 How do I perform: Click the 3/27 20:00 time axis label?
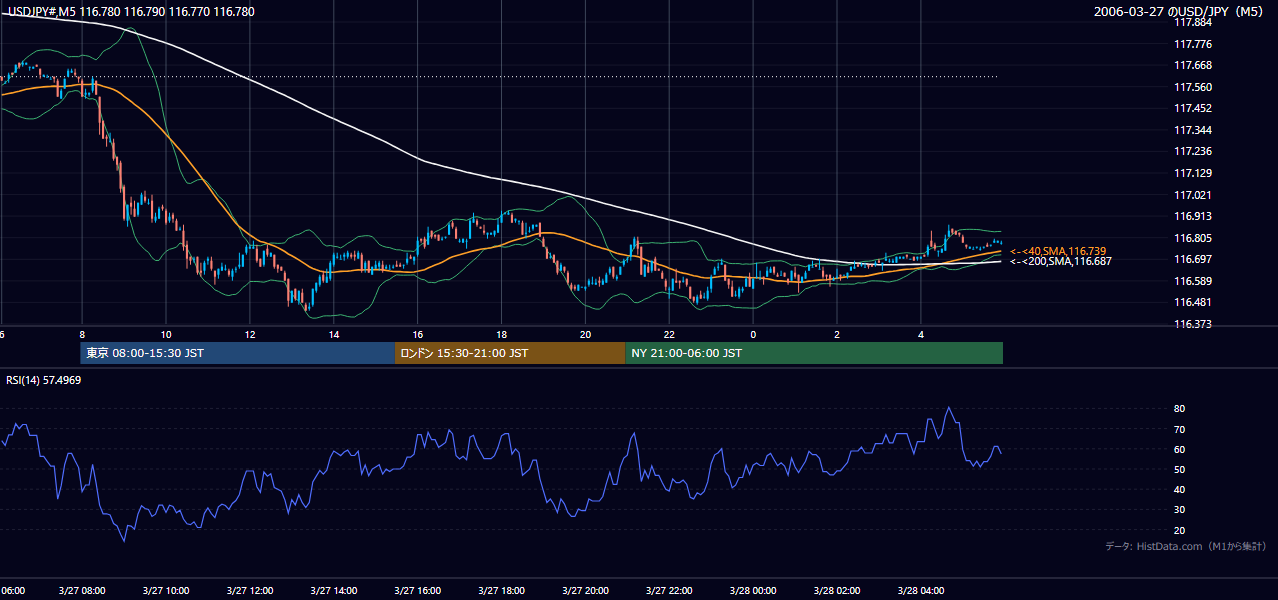pos(586,591)
